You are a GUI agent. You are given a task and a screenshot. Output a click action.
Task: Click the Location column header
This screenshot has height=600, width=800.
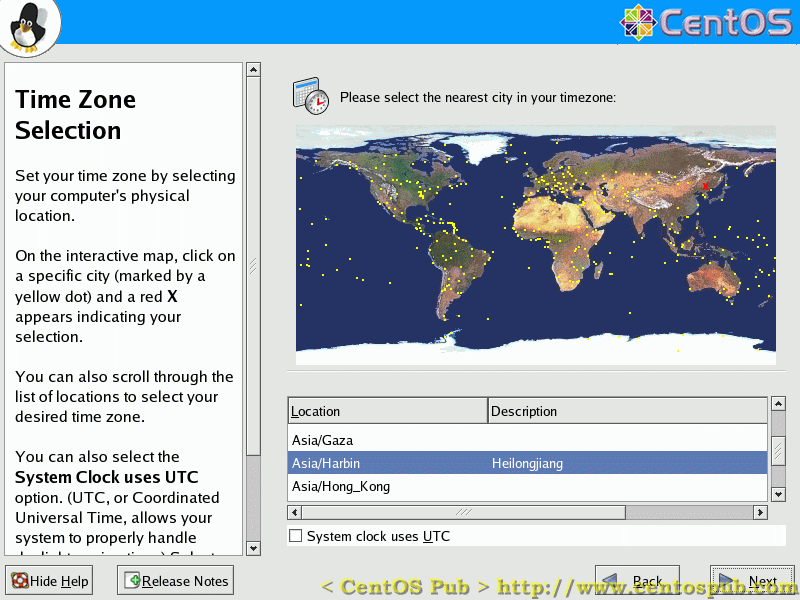387,411
